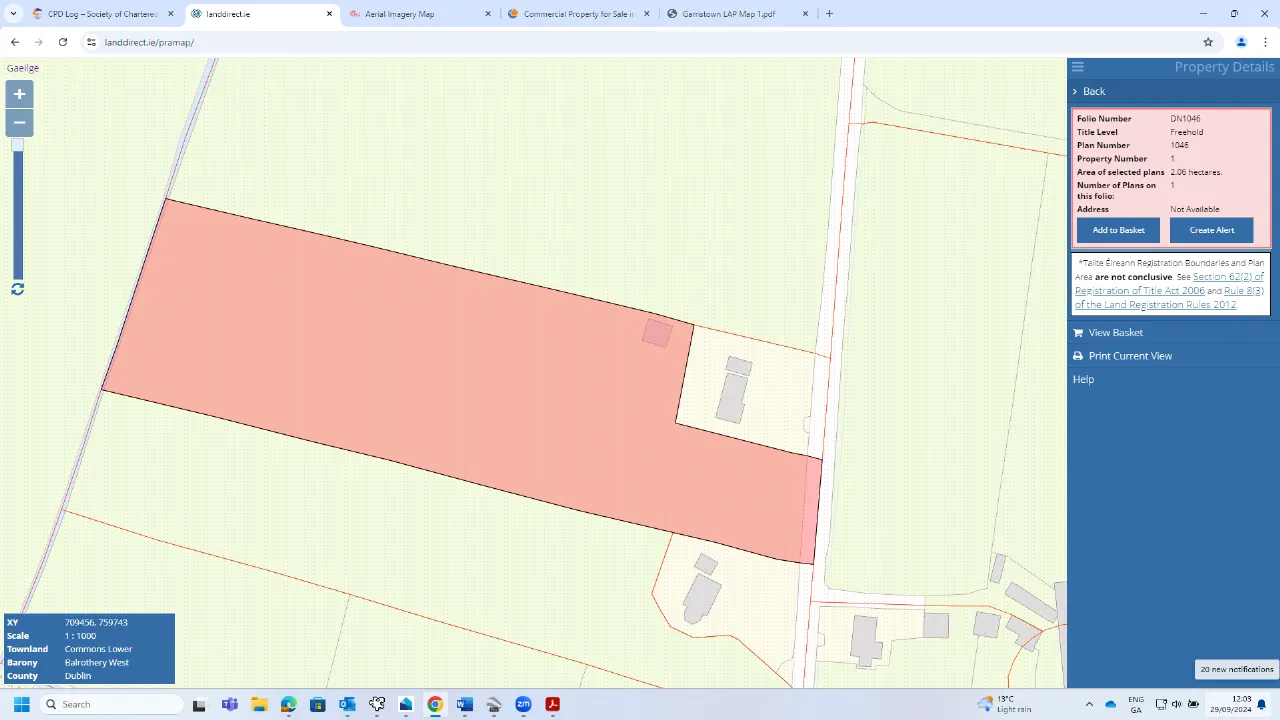Open the Garristown LAP Map 1.pdf tab
1280x720 pixels.
click(730, 13)
